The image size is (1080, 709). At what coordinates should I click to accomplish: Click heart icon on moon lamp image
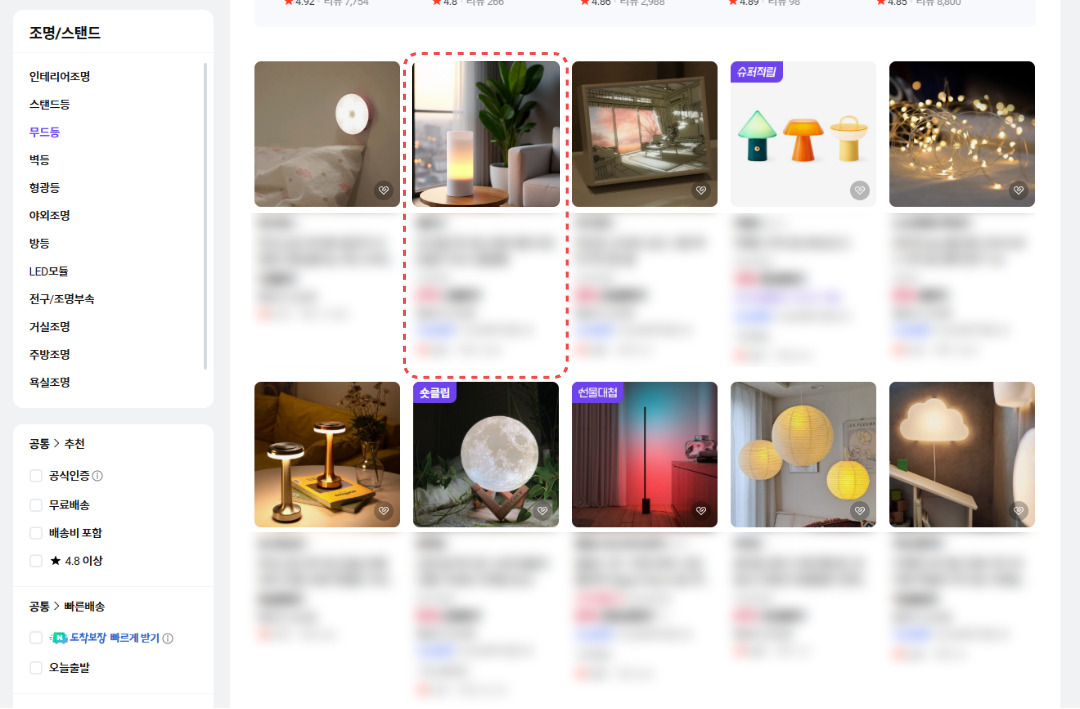[543, 511]
